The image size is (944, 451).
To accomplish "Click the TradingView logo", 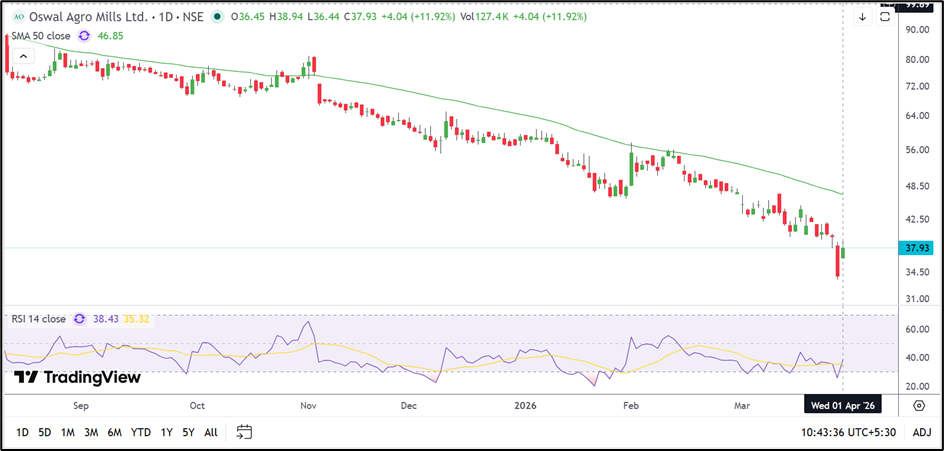I will tap(77, 377).
